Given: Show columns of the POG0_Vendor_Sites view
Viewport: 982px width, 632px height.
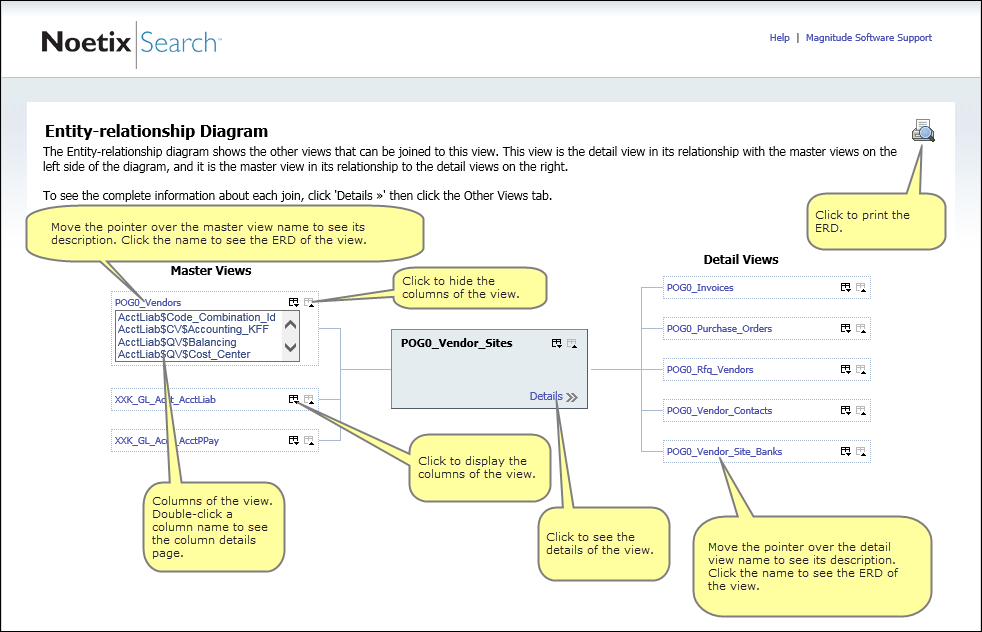Looking at the screenshot, I should click(x=556, y=343).
